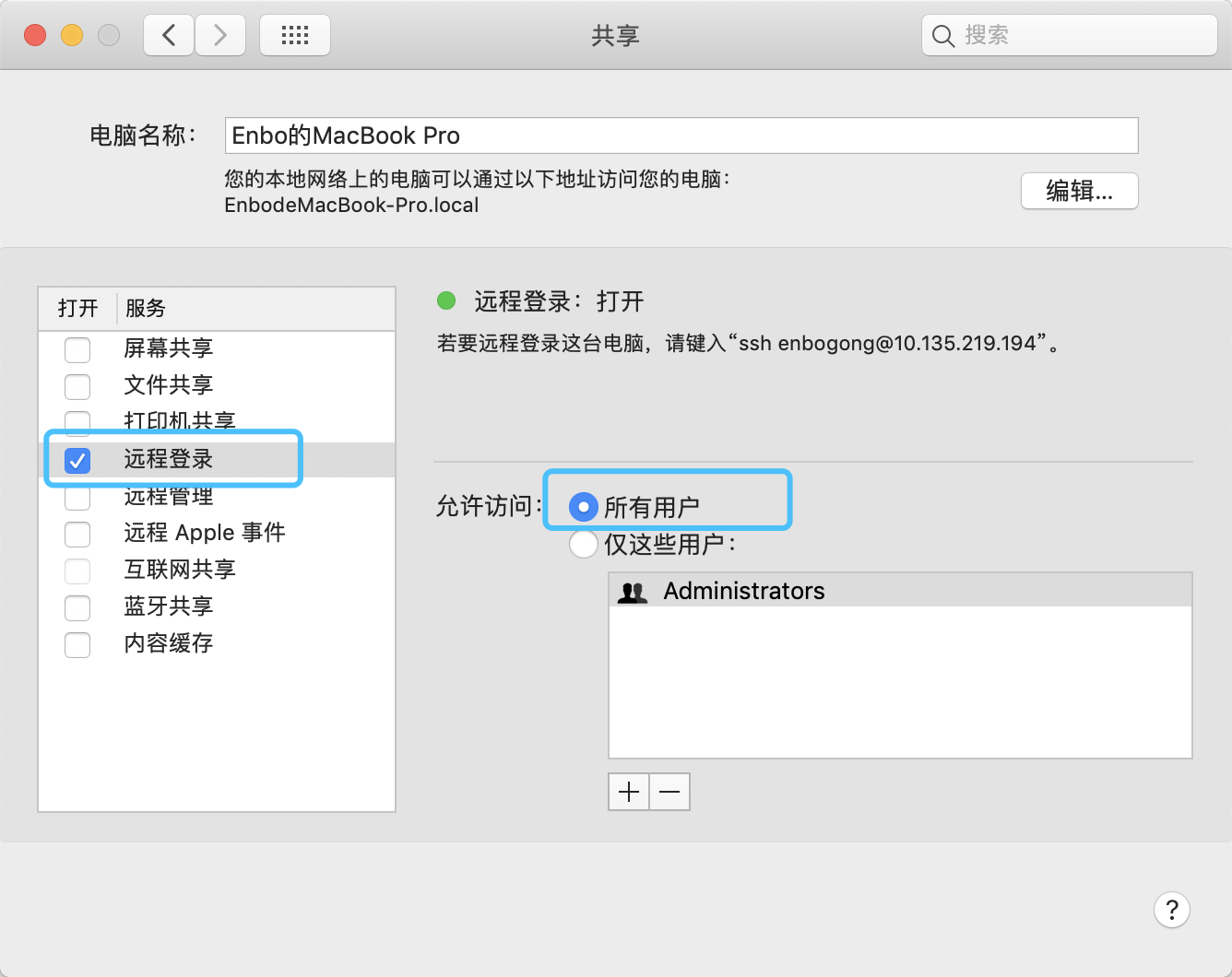Click into the 搜索 search field
Image resolution: width=1232 pixels, height=977 pixels.
pyautogui.click(x=1070, y=35)
